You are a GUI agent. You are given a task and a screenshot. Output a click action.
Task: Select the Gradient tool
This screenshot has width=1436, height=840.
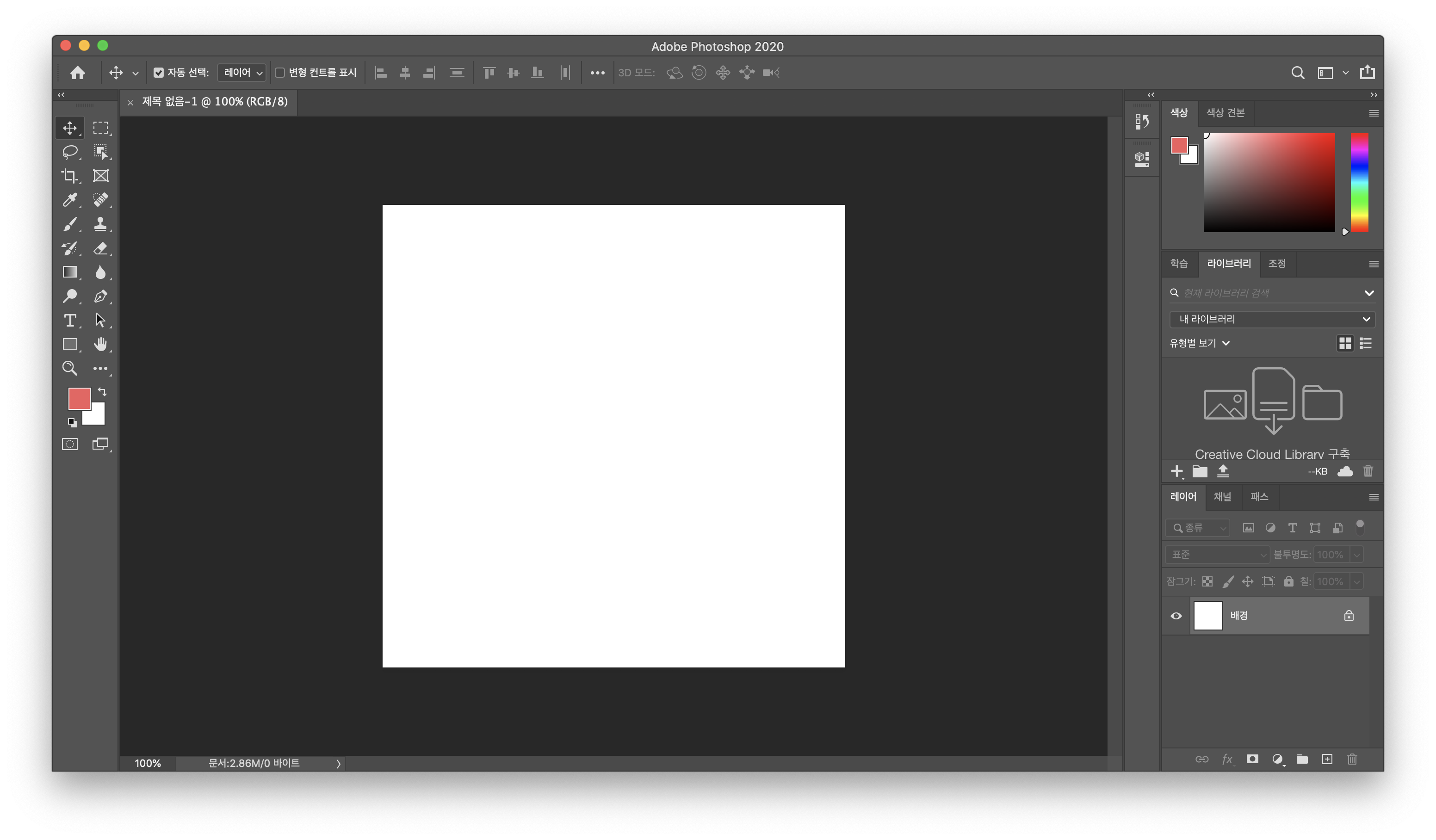point(69,272)
